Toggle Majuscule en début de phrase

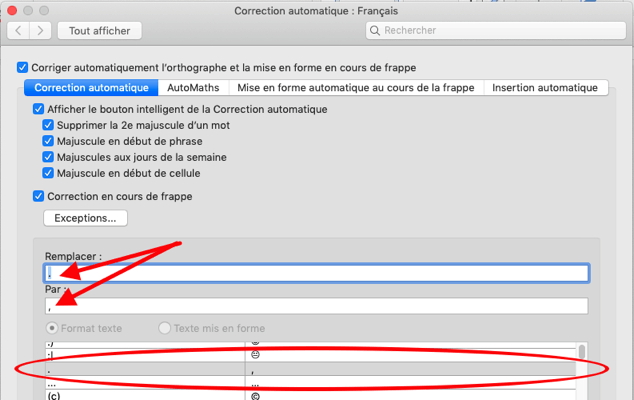[x=48, y=141]
